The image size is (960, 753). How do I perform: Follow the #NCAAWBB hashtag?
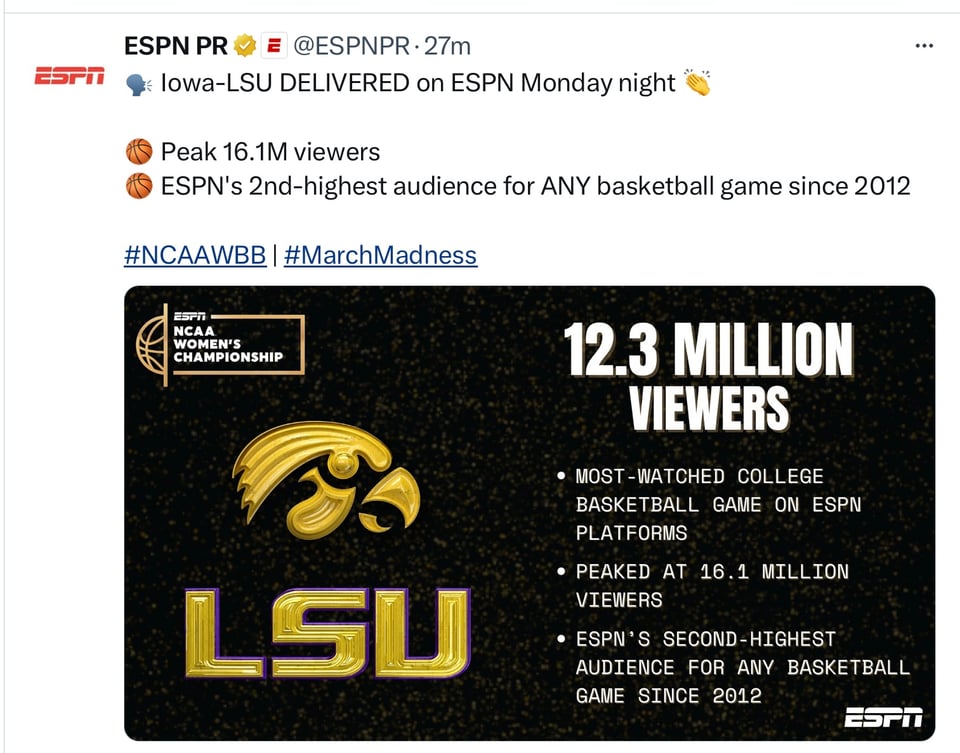[195, 255]
